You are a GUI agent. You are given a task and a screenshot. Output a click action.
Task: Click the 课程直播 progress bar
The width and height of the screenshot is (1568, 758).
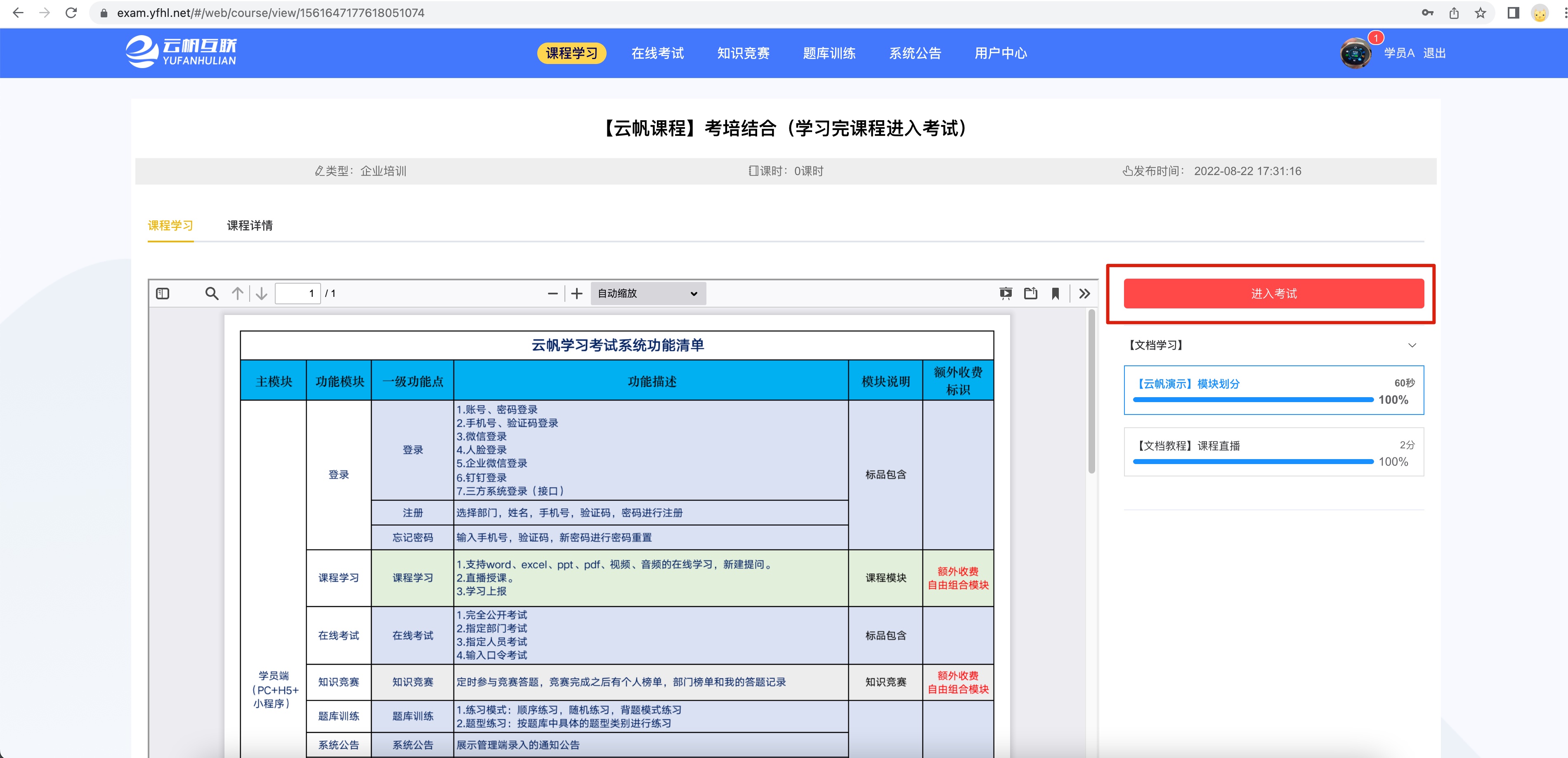(x=1253, y=462)
